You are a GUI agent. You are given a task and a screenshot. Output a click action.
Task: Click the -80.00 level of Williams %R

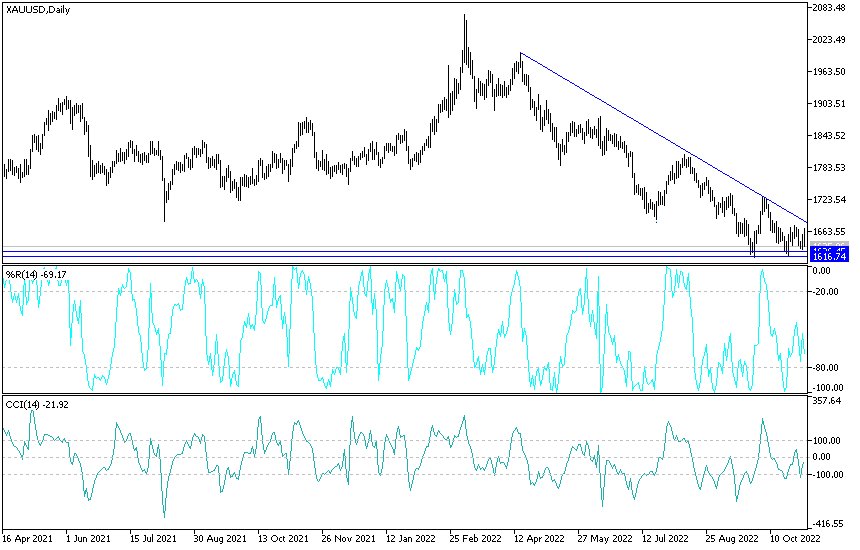coord(827,367)
